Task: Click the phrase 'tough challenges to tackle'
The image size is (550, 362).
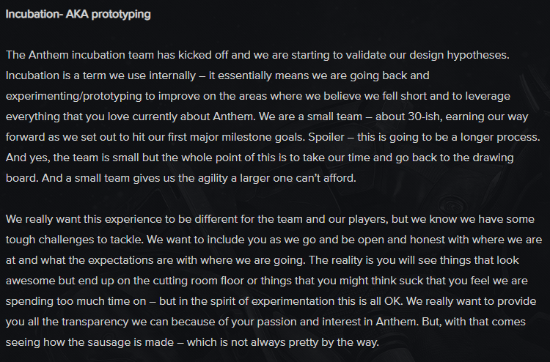Action: coord(73,240)
